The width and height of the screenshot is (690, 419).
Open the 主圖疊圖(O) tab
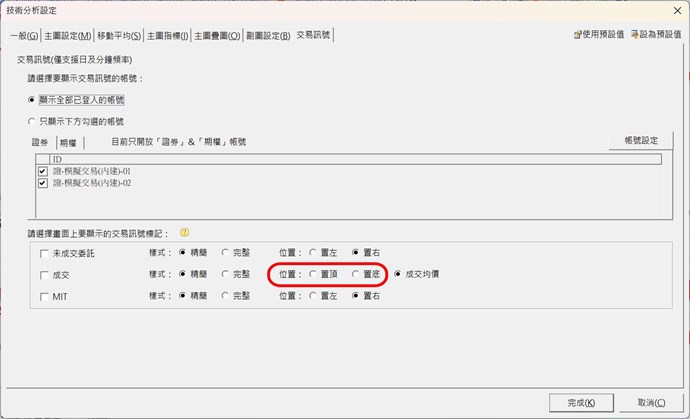pyautogui.click(x=217, y=36)
